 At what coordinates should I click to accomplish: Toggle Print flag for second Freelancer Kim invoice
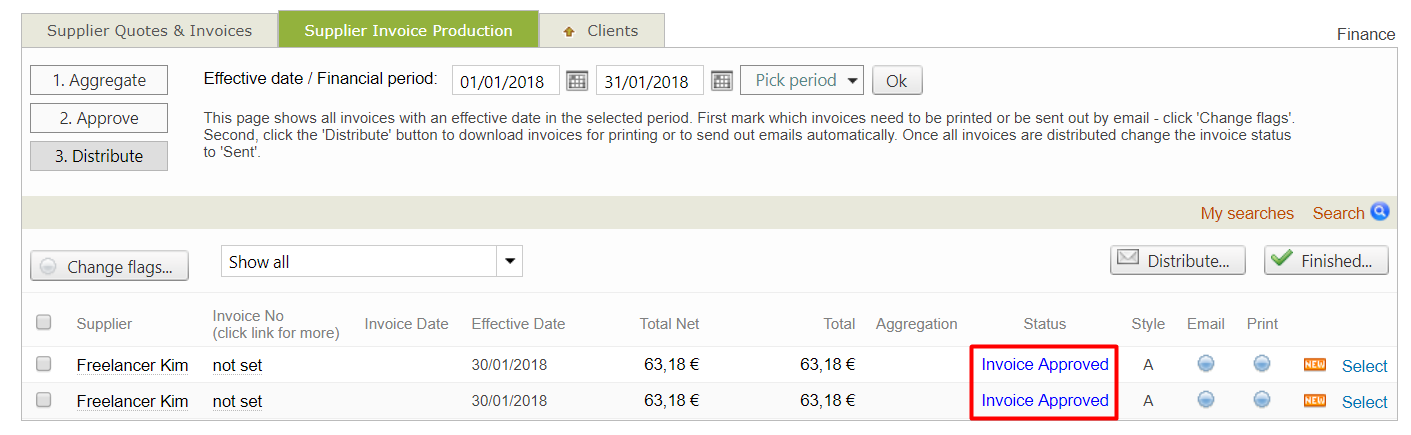(1262, 401)
